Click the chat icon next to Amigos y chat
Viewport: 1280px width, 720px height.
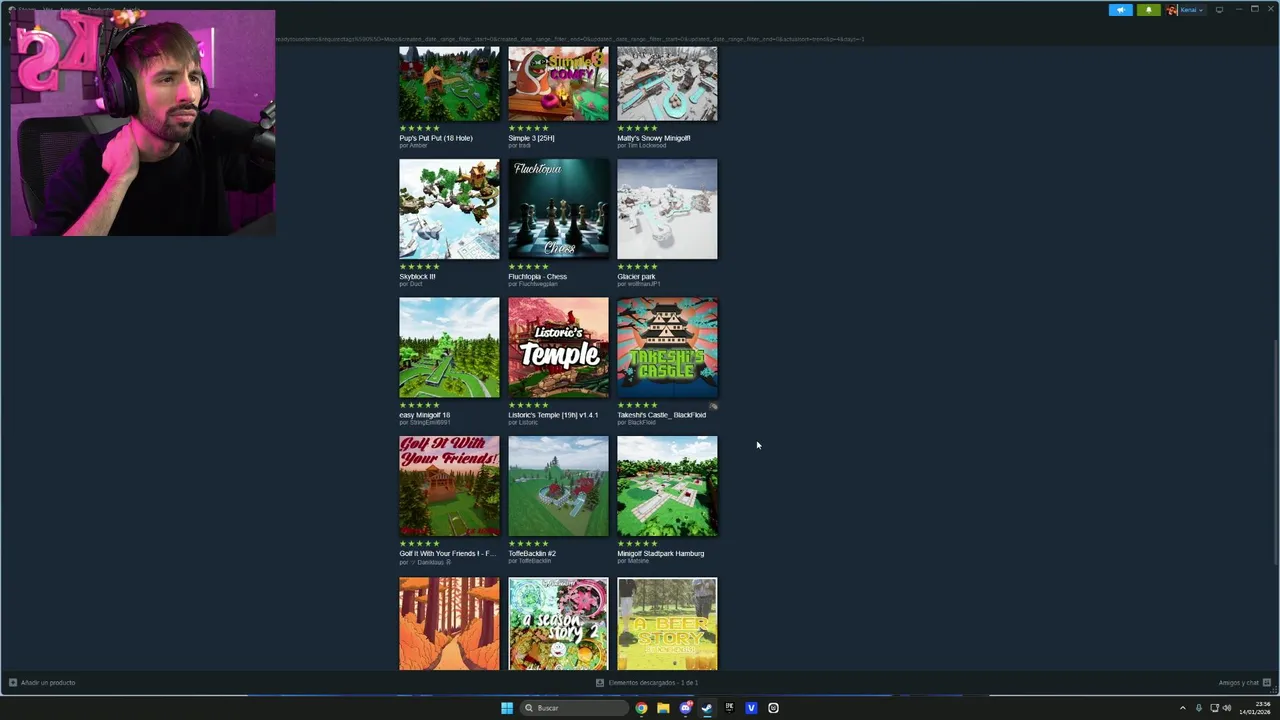coord(1267,683)
